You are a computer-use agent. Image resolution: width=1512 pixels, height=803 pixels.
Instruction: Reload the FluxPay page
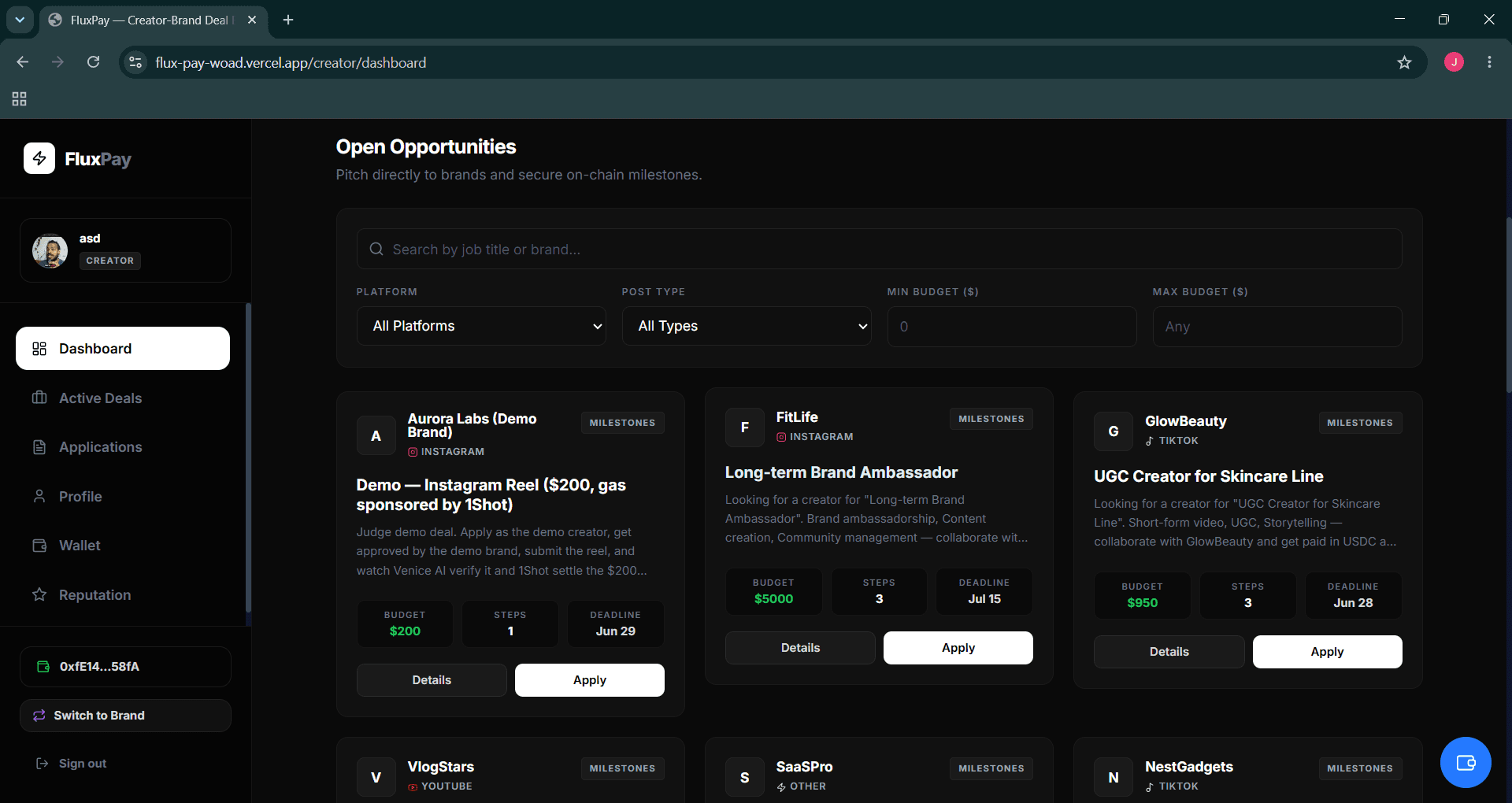click(93, 62)
